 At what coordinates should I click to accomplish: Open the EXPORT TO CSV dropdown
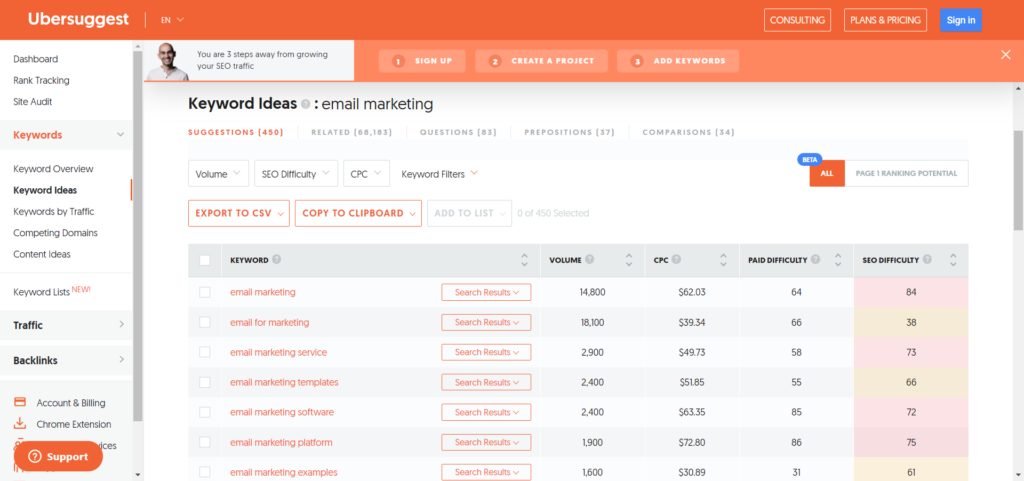239,213
